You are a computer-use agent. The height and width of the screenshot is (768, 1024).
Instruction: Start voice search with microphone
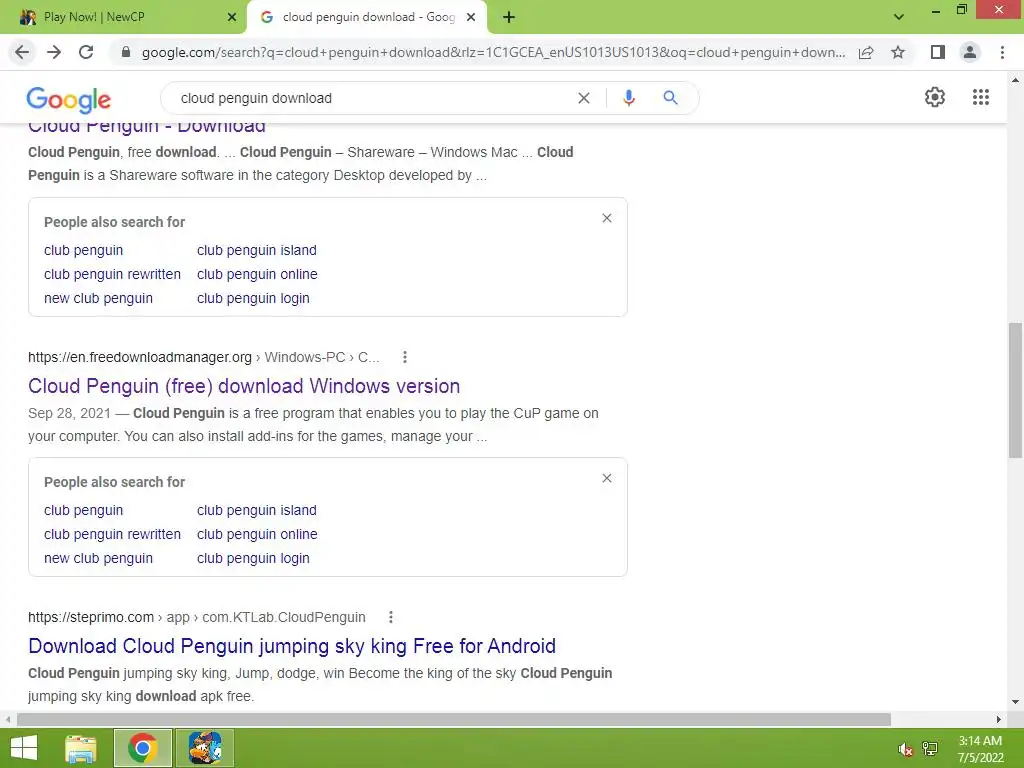(x=628, y=98)
